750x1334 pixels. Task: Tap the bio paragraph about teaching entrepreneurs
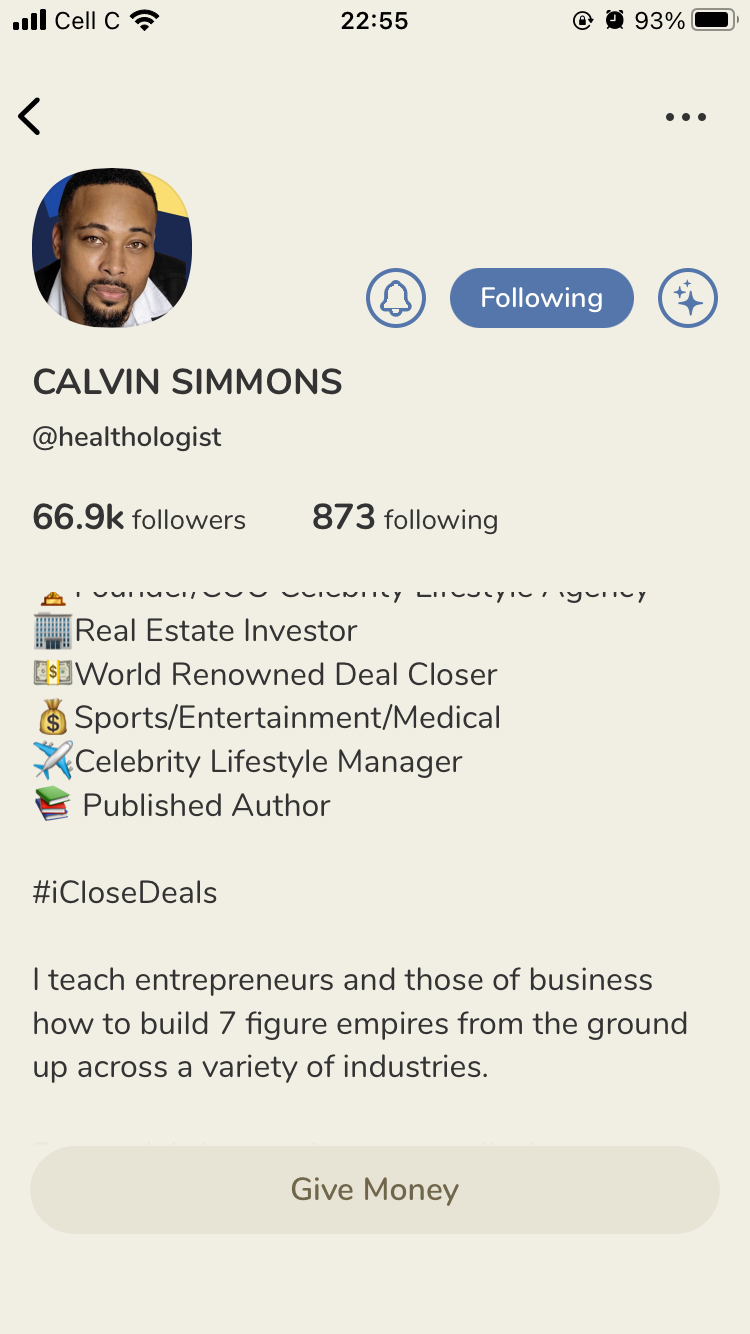[360, 1023]
